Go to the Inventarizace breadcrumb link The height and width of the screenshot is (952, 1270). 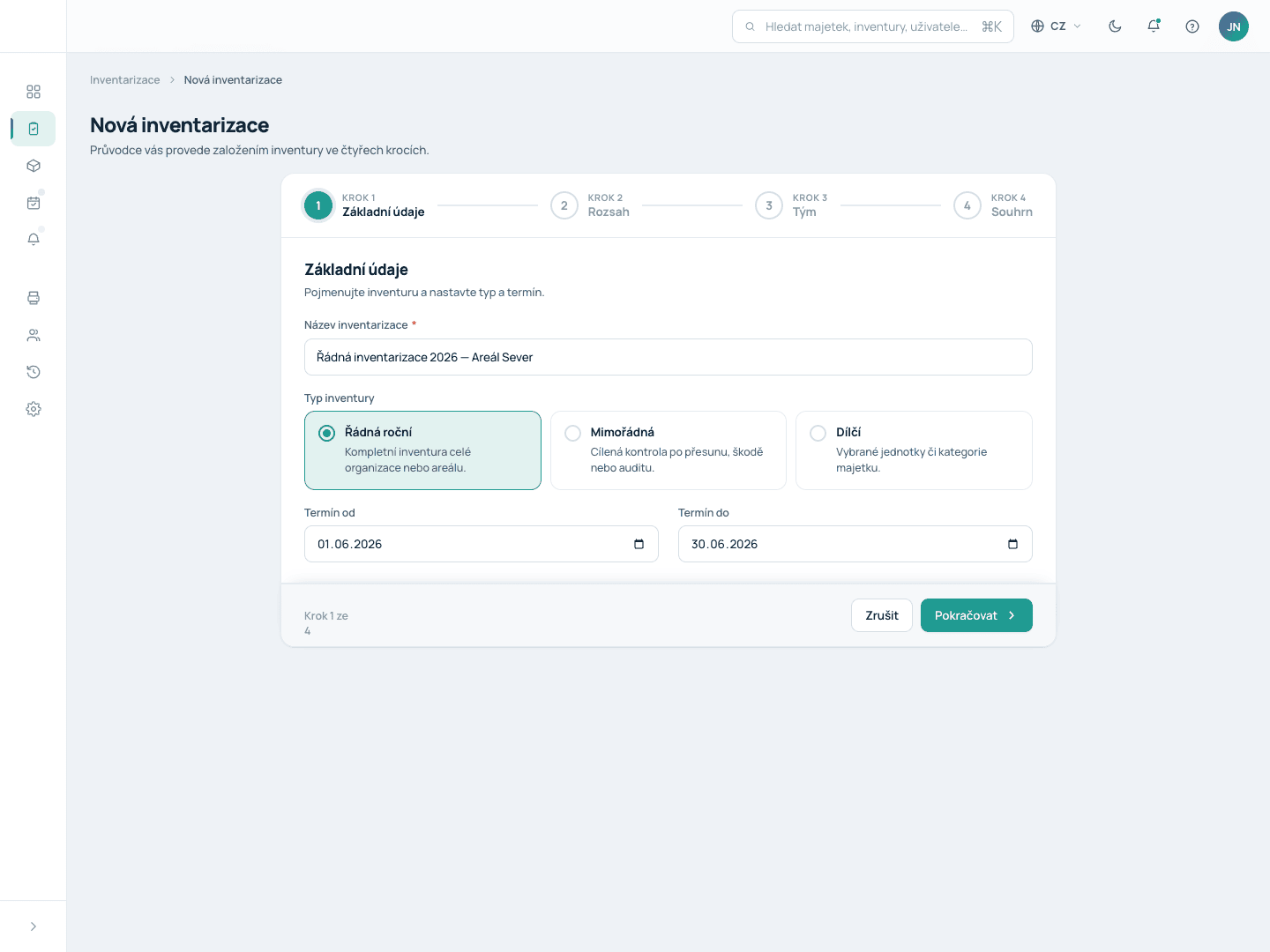point(125,80)
